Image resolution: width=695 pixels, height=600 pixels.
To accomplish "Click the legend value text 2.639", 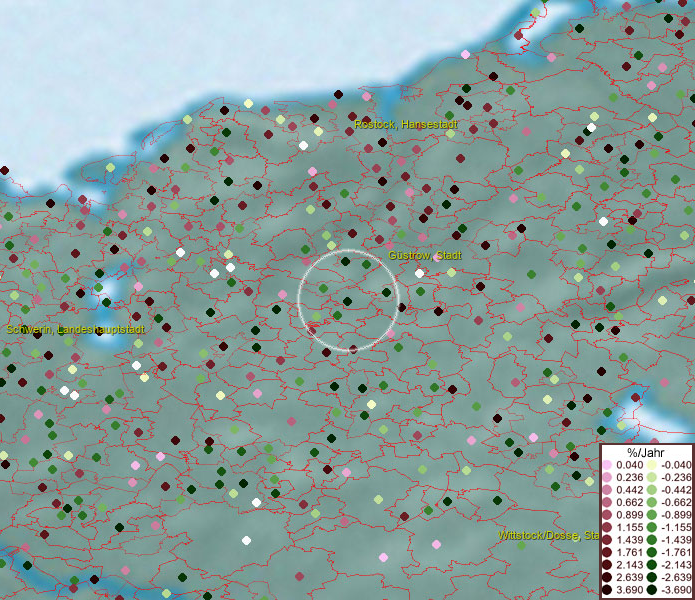I will (x=629, y=577).
